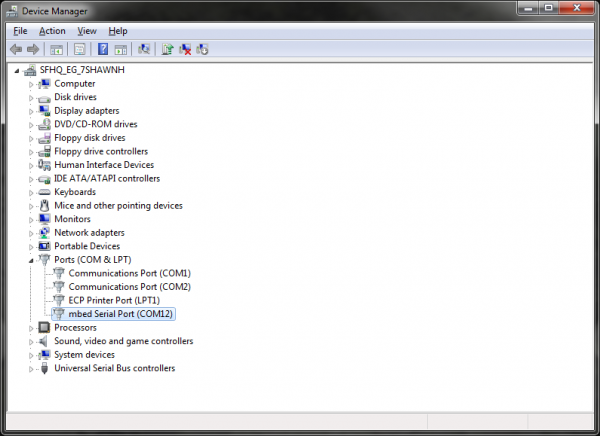Select Human Interface Devices label

click(104, 165)
